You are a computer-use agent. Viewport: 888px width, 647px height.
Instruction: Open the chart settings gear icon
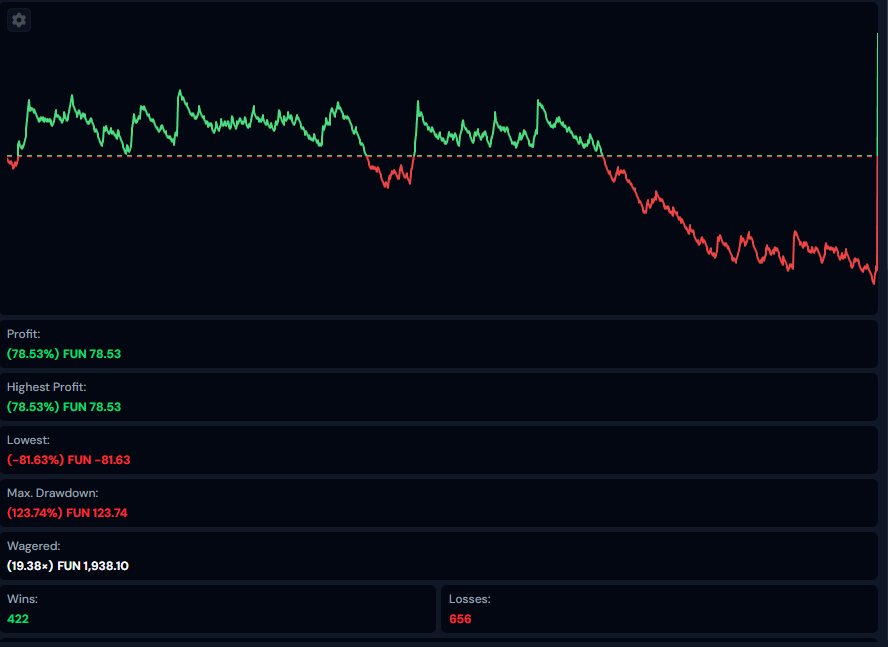[x=19, y=20]
